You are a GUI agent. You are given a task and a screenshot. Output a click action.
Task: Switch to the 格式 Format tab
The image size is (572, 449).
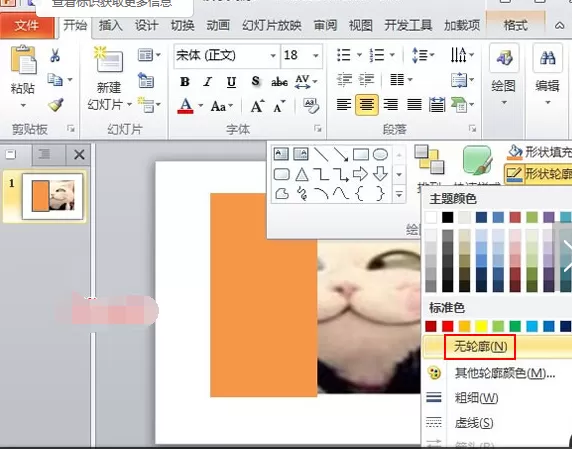[x=515, y=25]
